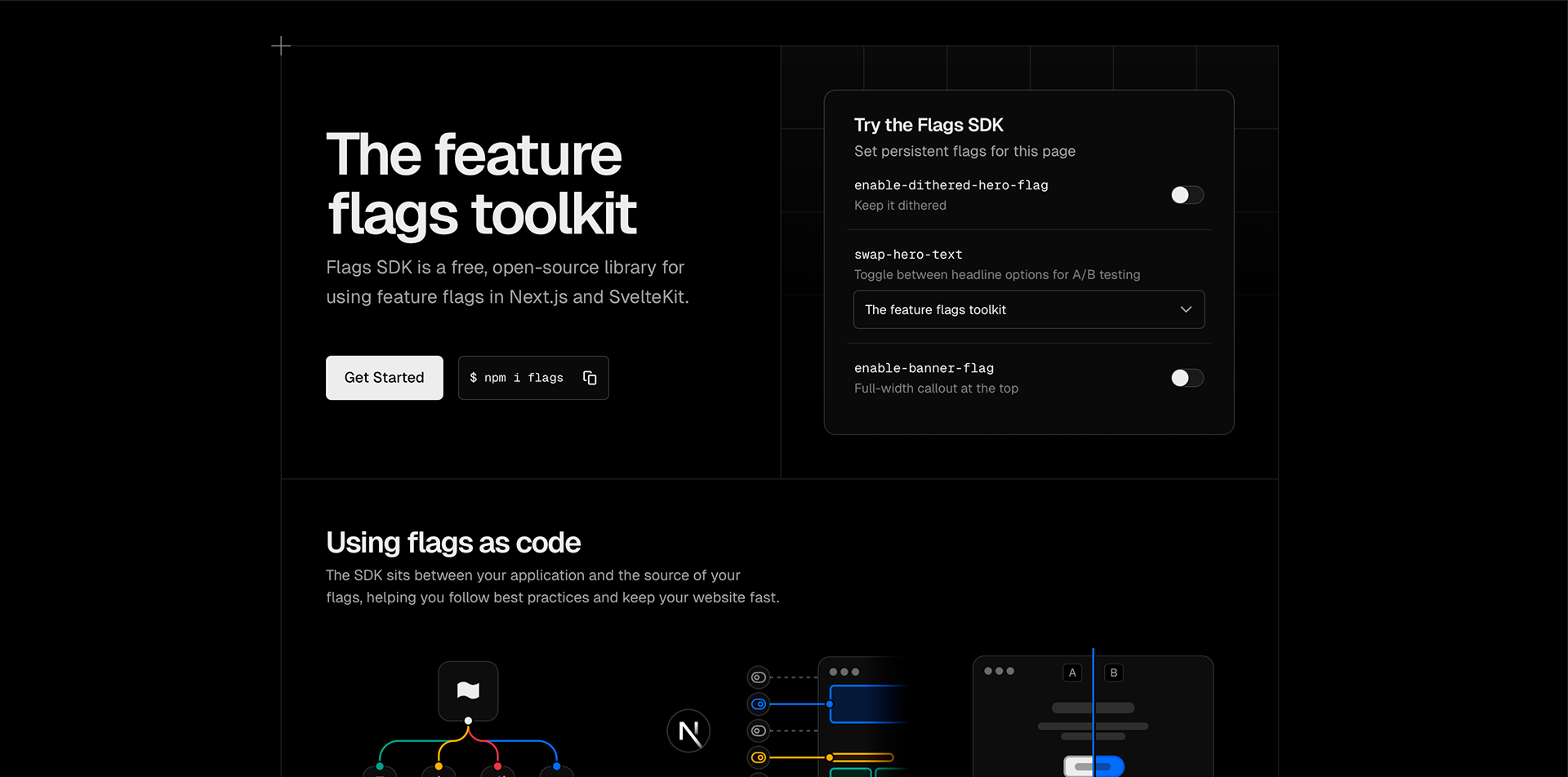This screenshot has height=777, width=1568.
Task: Click the 'enable-banner-flag' label
Action: 924,368
